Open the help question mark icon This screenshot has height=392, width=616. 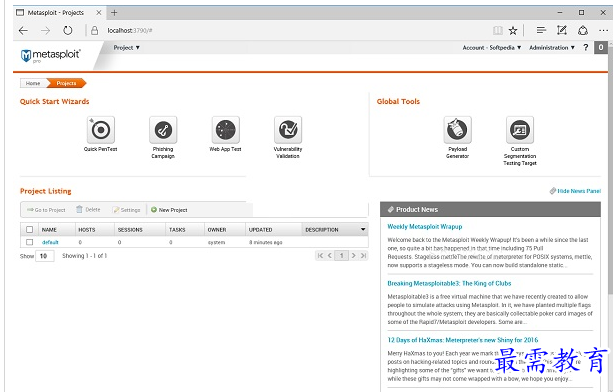point(585,48)
